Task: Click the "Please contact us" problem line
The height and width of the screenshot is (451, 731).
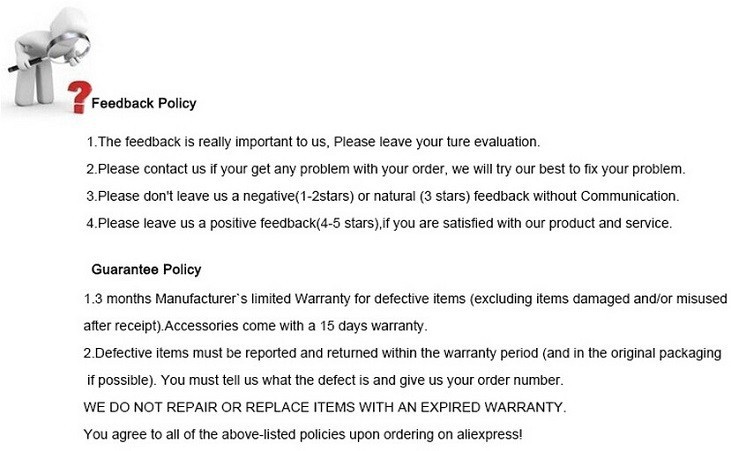Action: point(385,168)
